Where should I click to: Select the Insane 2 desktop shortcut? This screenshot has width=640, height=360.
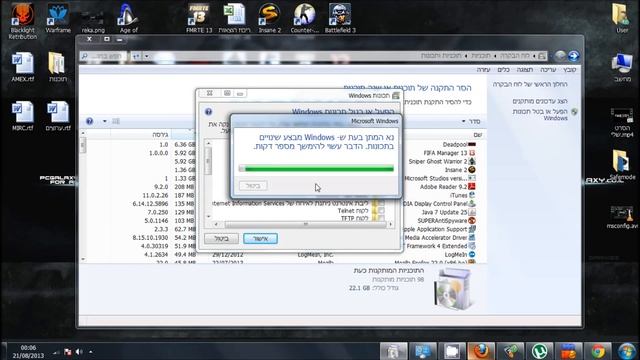pos(269,18)
